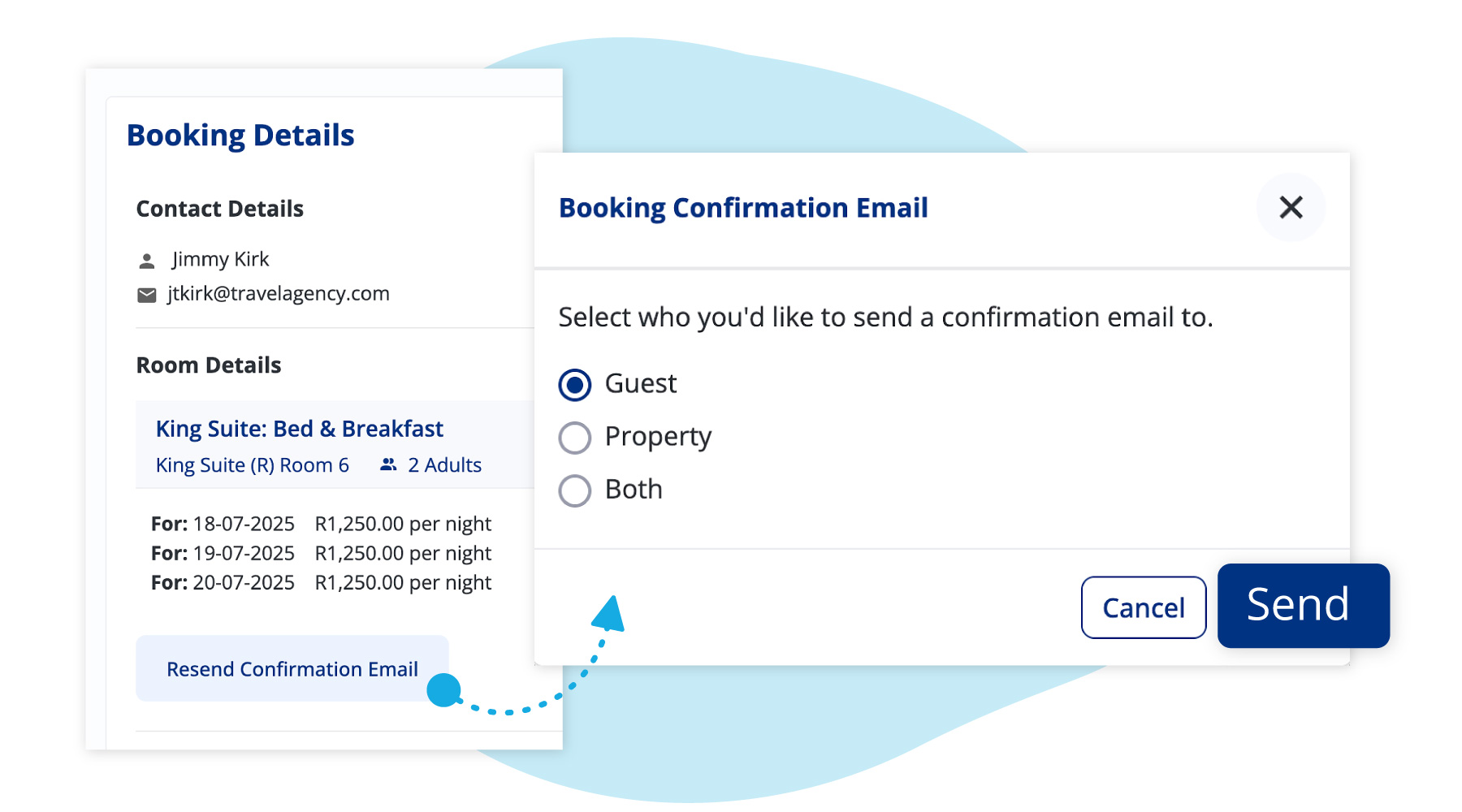Click the jtkirk@travelagency.com email address
The height and width of the screenshot is (812, 1462).
pyautogui.click(x=279, y=293)
